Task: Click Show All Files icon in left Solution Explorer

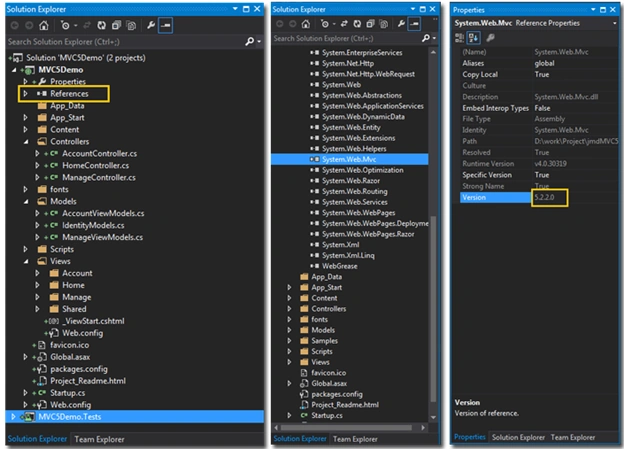Action: tap(131, 26)
